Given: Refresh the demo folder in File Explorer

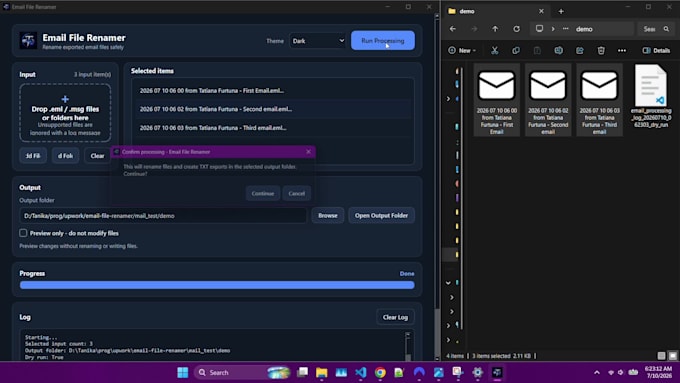Looking at the screenshot, I should coord(517,29).
